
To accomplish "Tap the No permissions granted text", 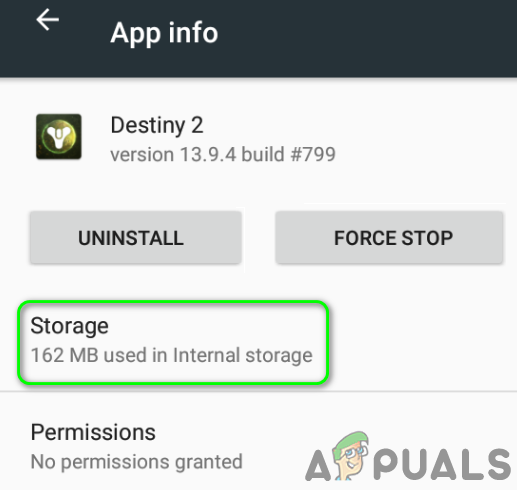I will point(137,462).
